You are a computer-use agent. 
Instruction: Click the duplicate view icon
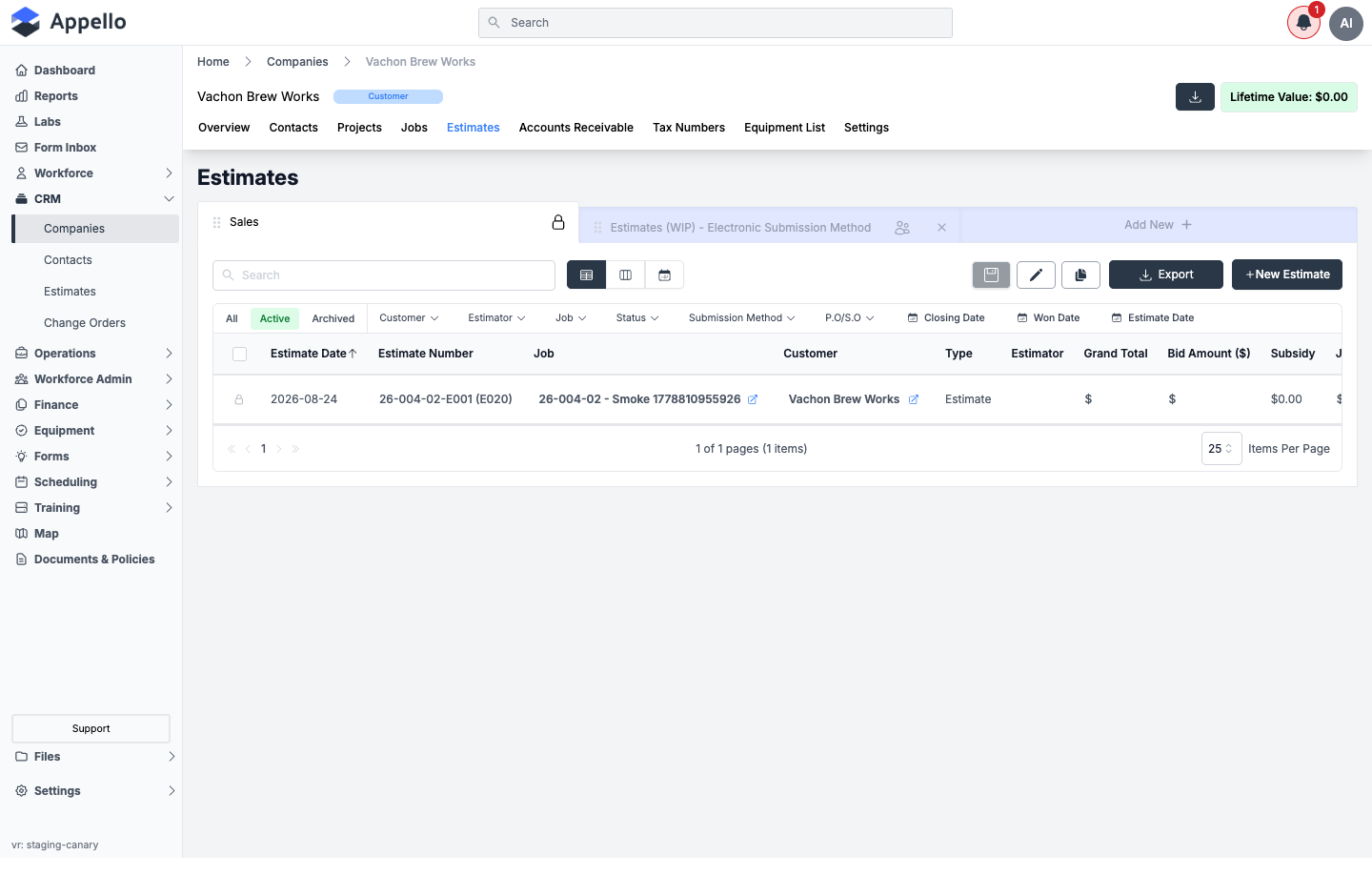(x=1080, y=275)
